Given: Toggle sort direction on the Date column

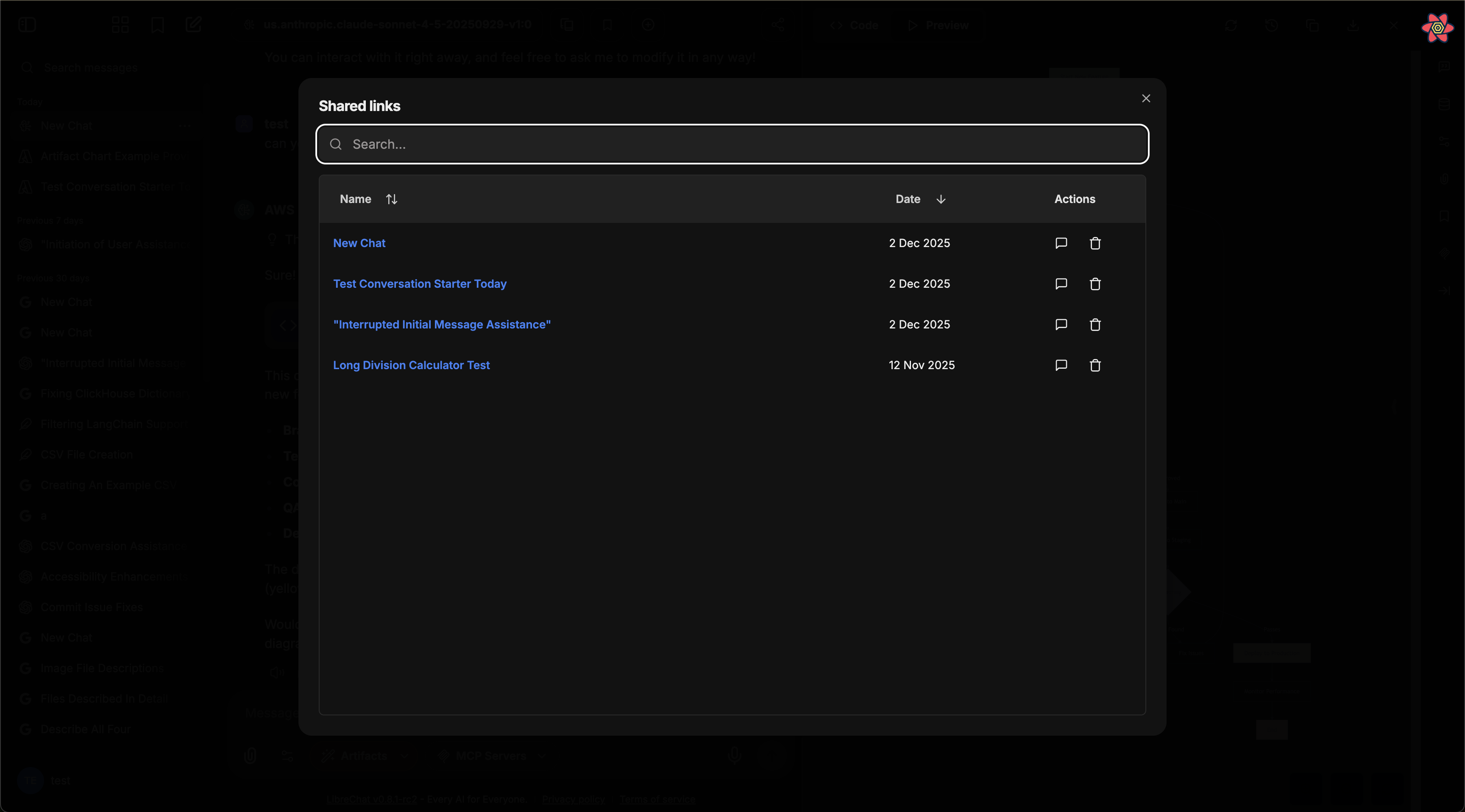Looking at the screenshot, I should click(941, 199).
